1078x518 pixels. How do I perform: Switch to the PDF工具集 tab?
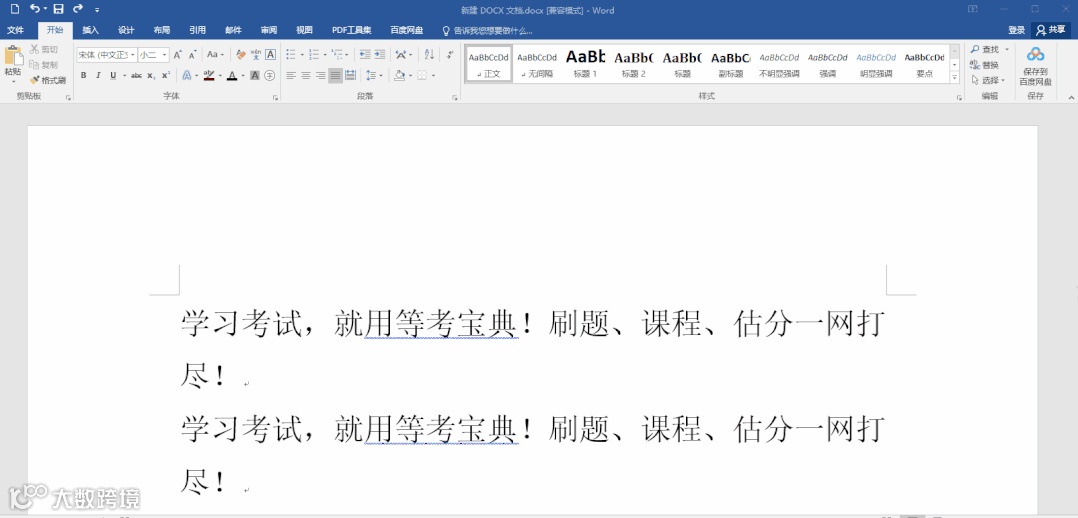(351, 30)
